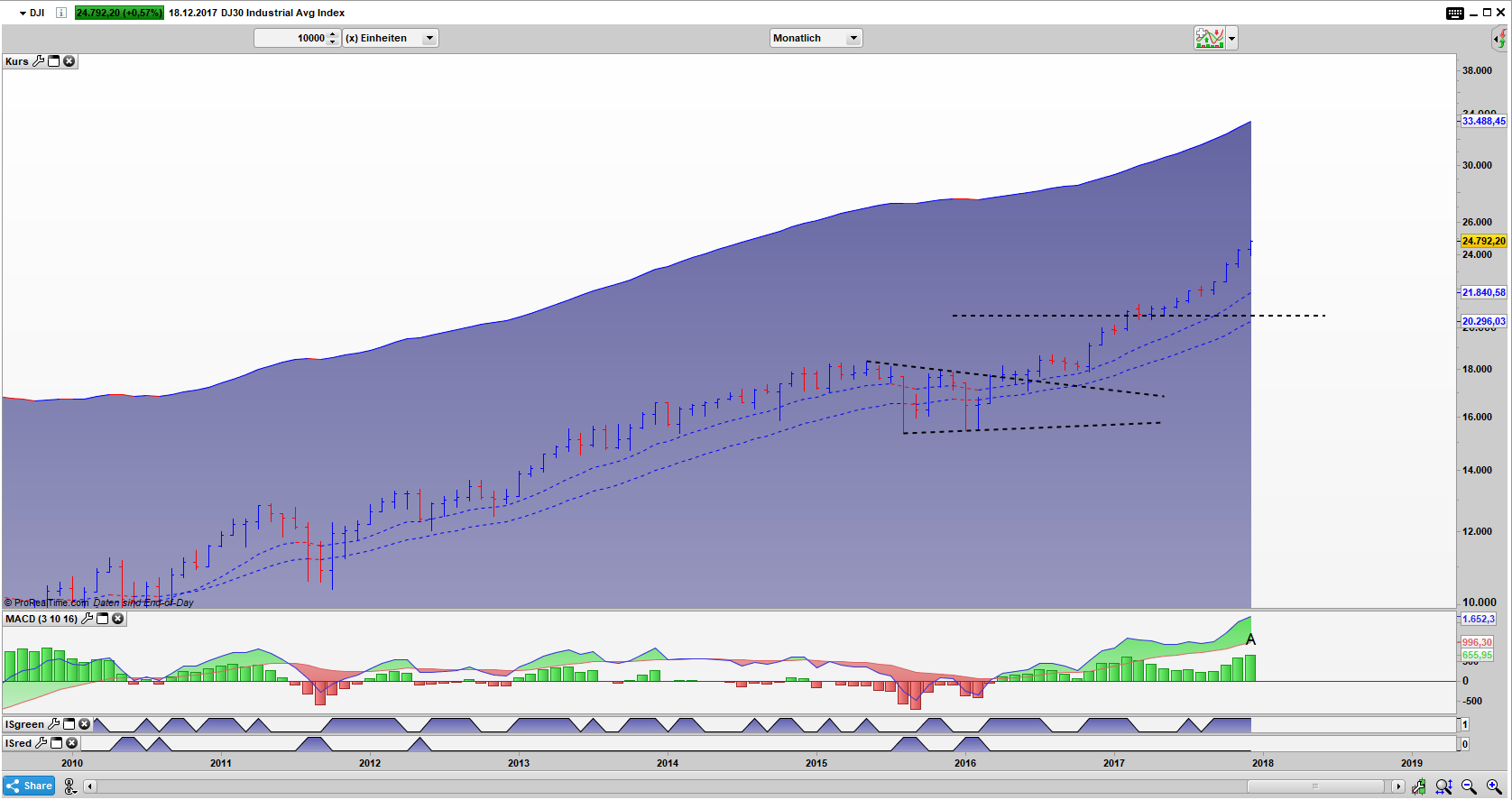Close the MACD indicator panel
1512x800 pixels.
click(117, 619)
